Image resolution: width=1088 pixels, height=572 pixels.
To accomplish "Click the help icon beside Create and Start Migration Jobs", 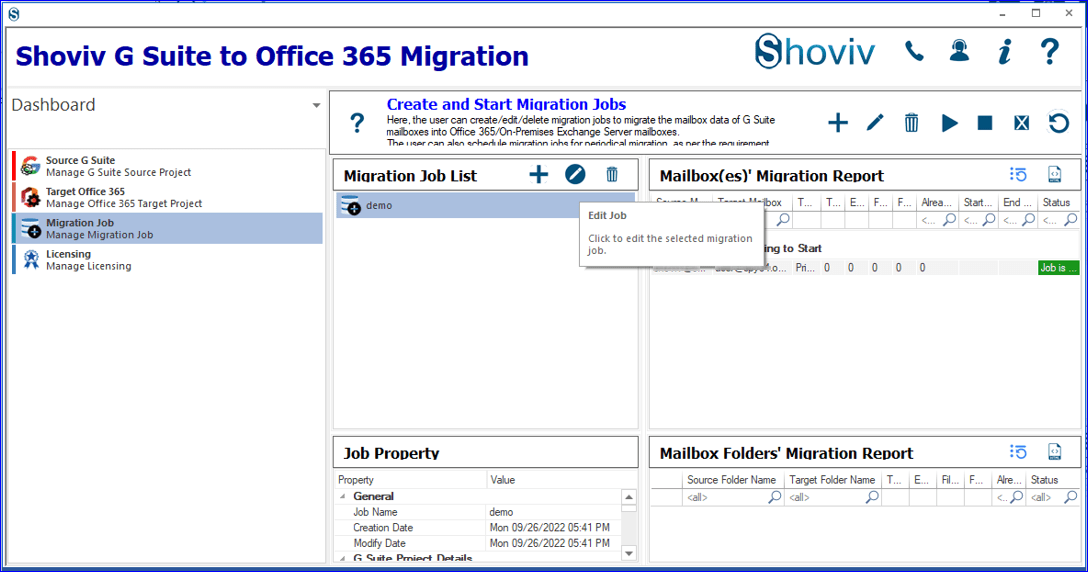I will pos(357,124).
